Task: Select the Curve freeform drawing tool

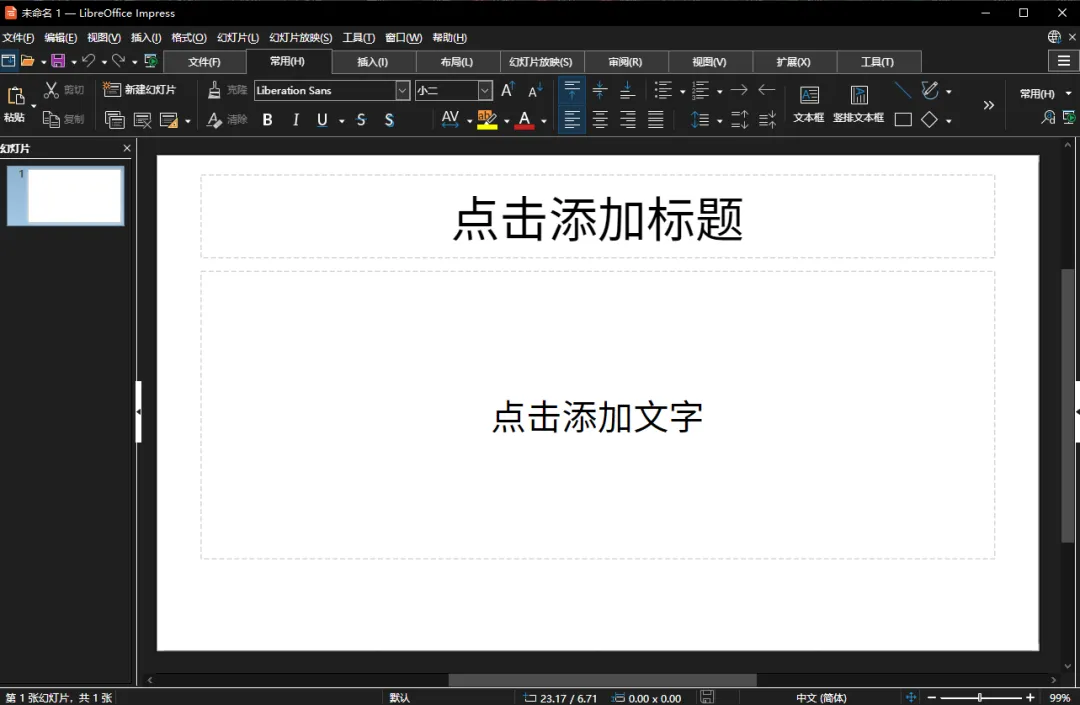Action: pyautogui.click(x=930, y=90)
